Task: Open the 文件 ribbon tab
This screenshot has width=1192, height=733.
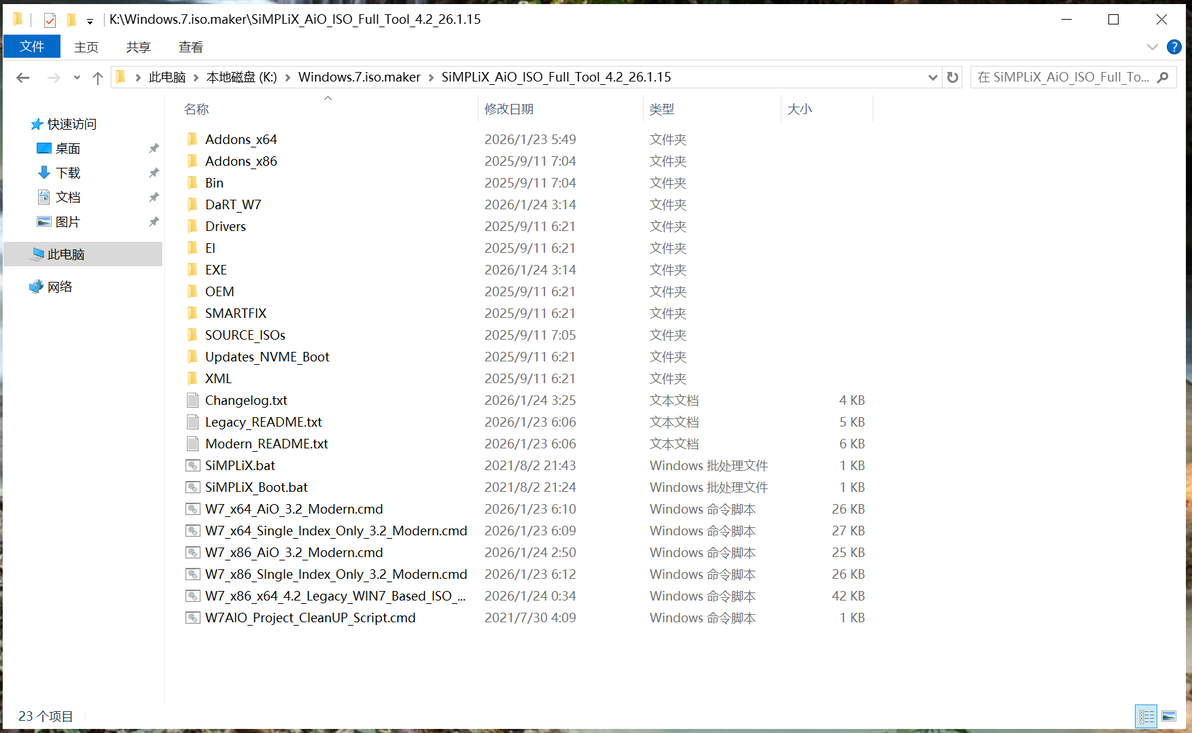Action: coord(32,46)
